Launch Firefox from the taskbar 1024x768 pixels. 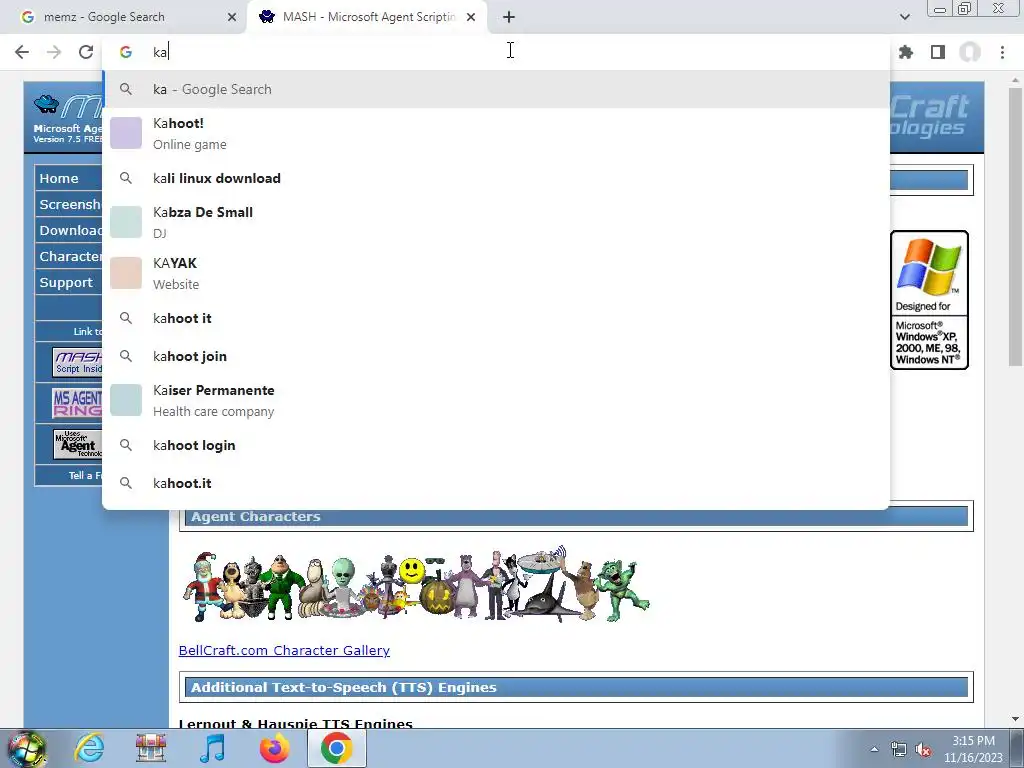point(274,748)
